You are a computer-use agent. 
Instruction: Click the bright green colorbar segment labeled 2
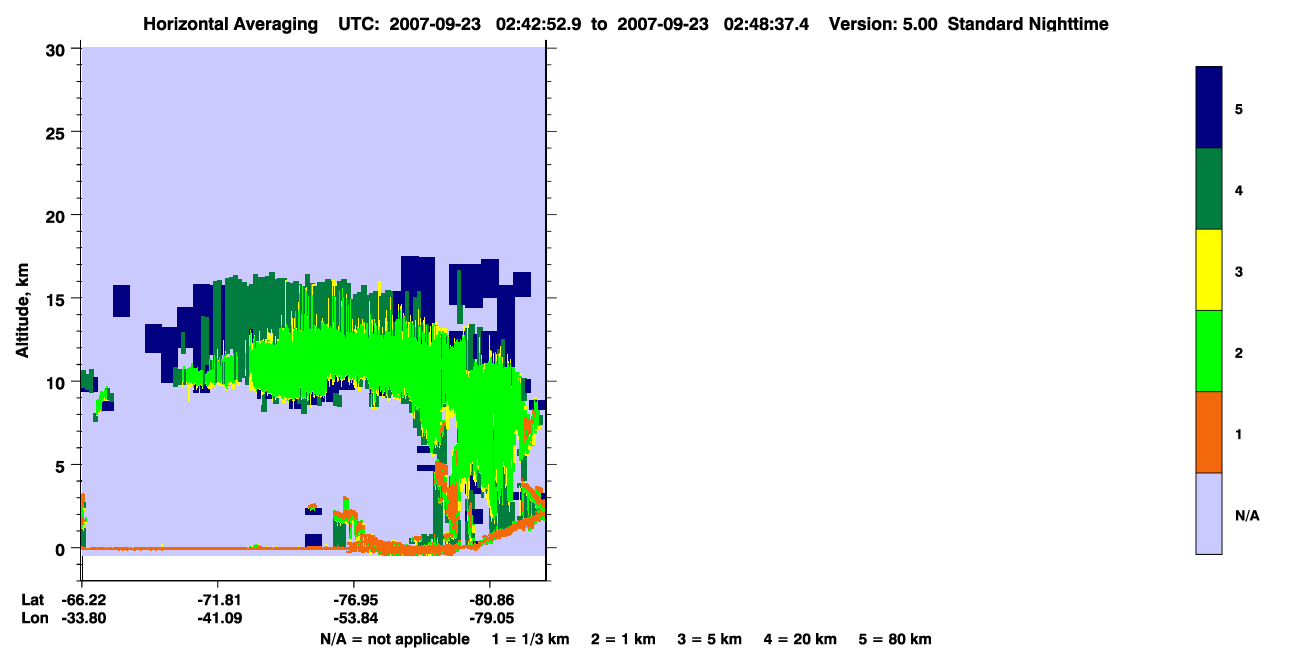coord(1209,351)
